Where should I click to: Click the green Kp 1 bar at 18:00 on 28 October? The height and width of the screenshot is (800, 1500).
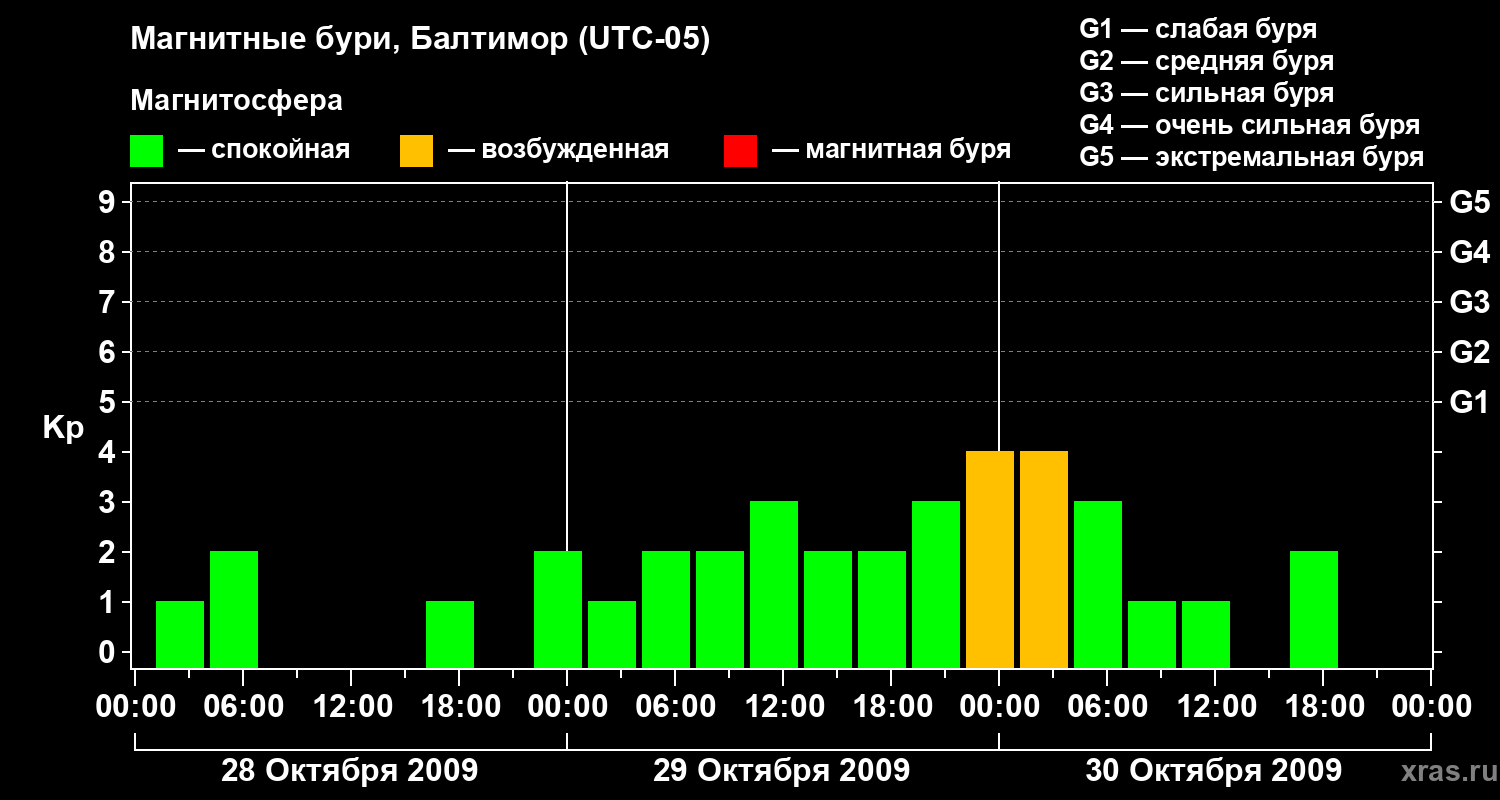coord(450,635)
